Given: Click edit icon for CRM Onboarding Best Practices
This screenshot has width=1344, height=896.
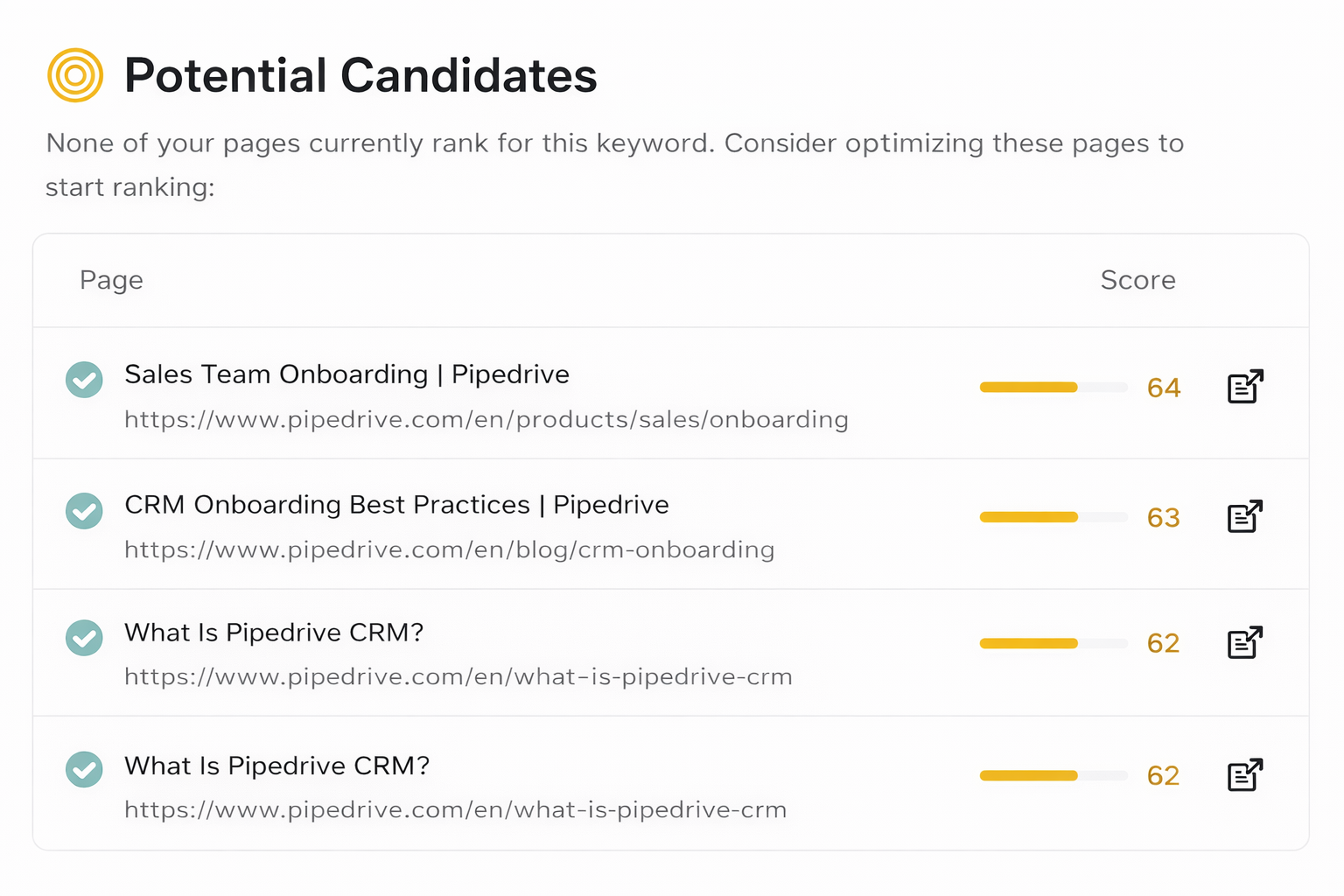Looking at the screenshot, I should pos(1244,517).
